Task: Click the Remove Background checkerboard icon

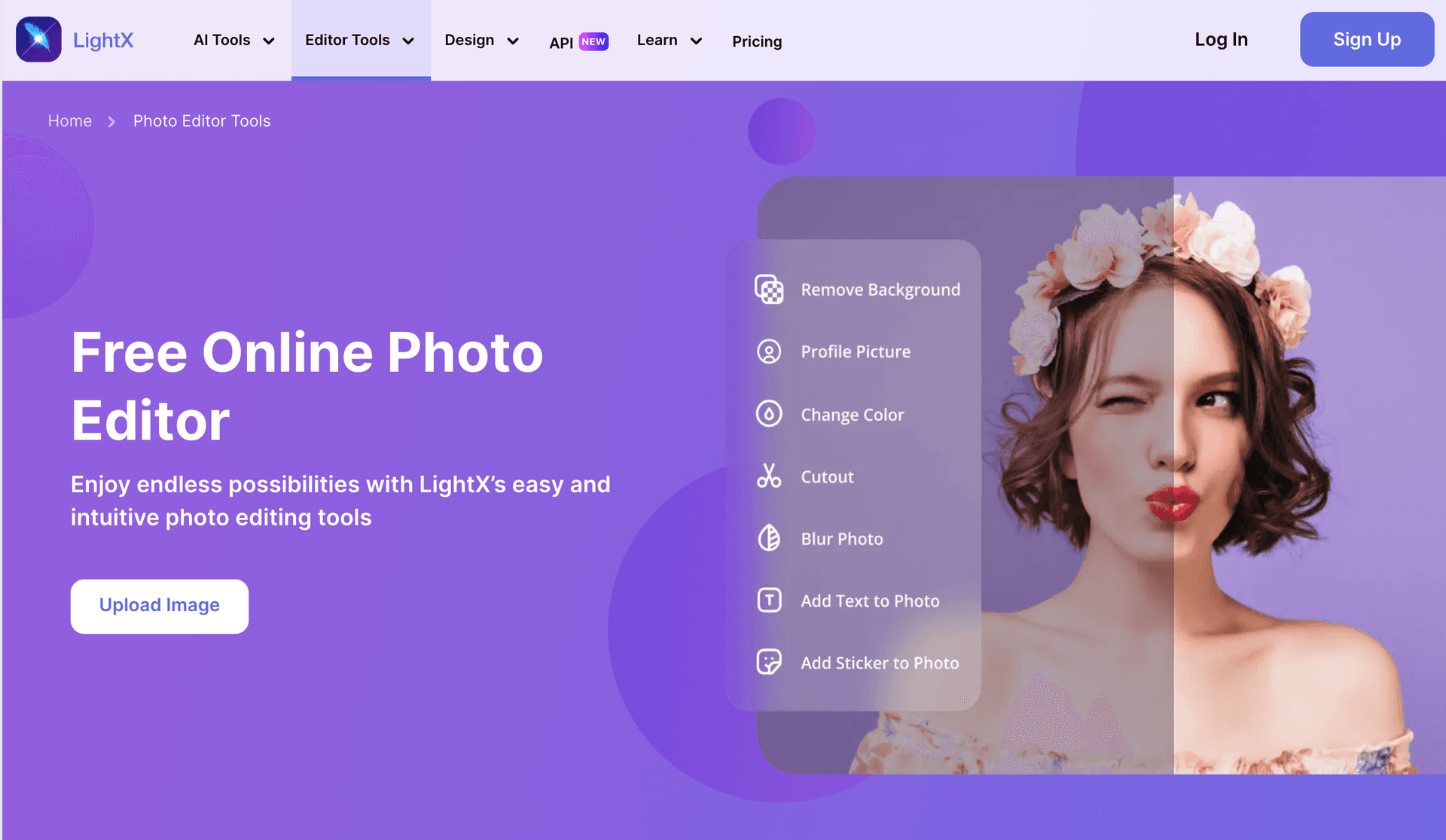Action: (x=769, y=290)
